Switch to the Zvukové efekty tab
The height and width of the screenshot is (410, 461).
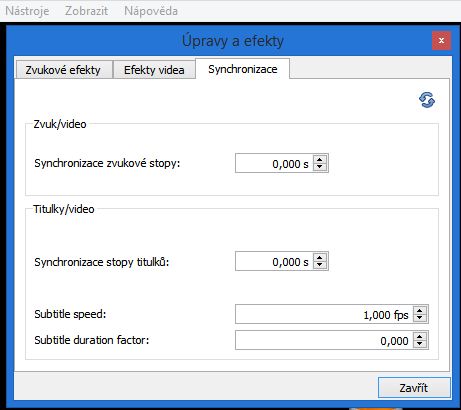63,70
